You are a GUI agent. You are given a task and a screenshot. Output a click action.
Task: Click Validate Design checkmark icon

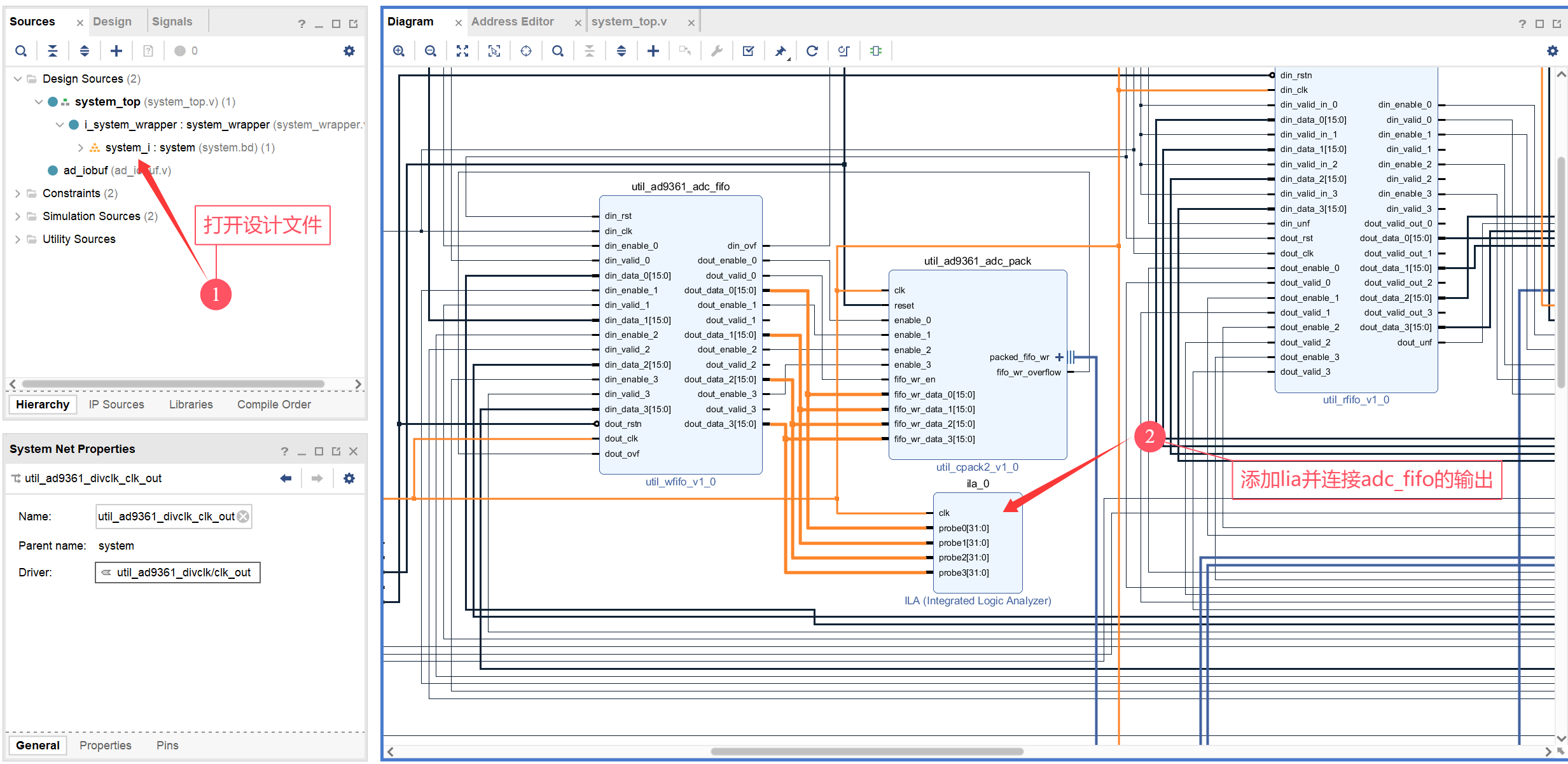click(x=749, y=51)
